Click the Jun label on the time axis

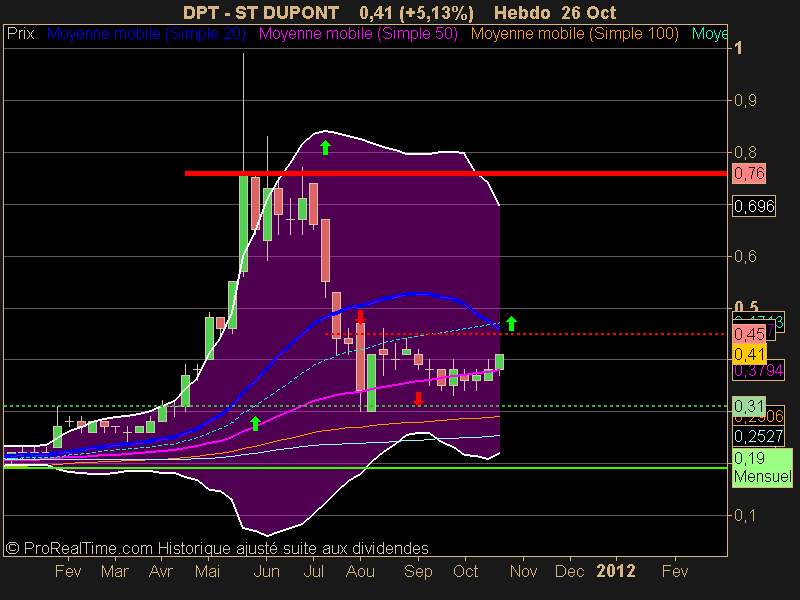[x=266, y=571]
